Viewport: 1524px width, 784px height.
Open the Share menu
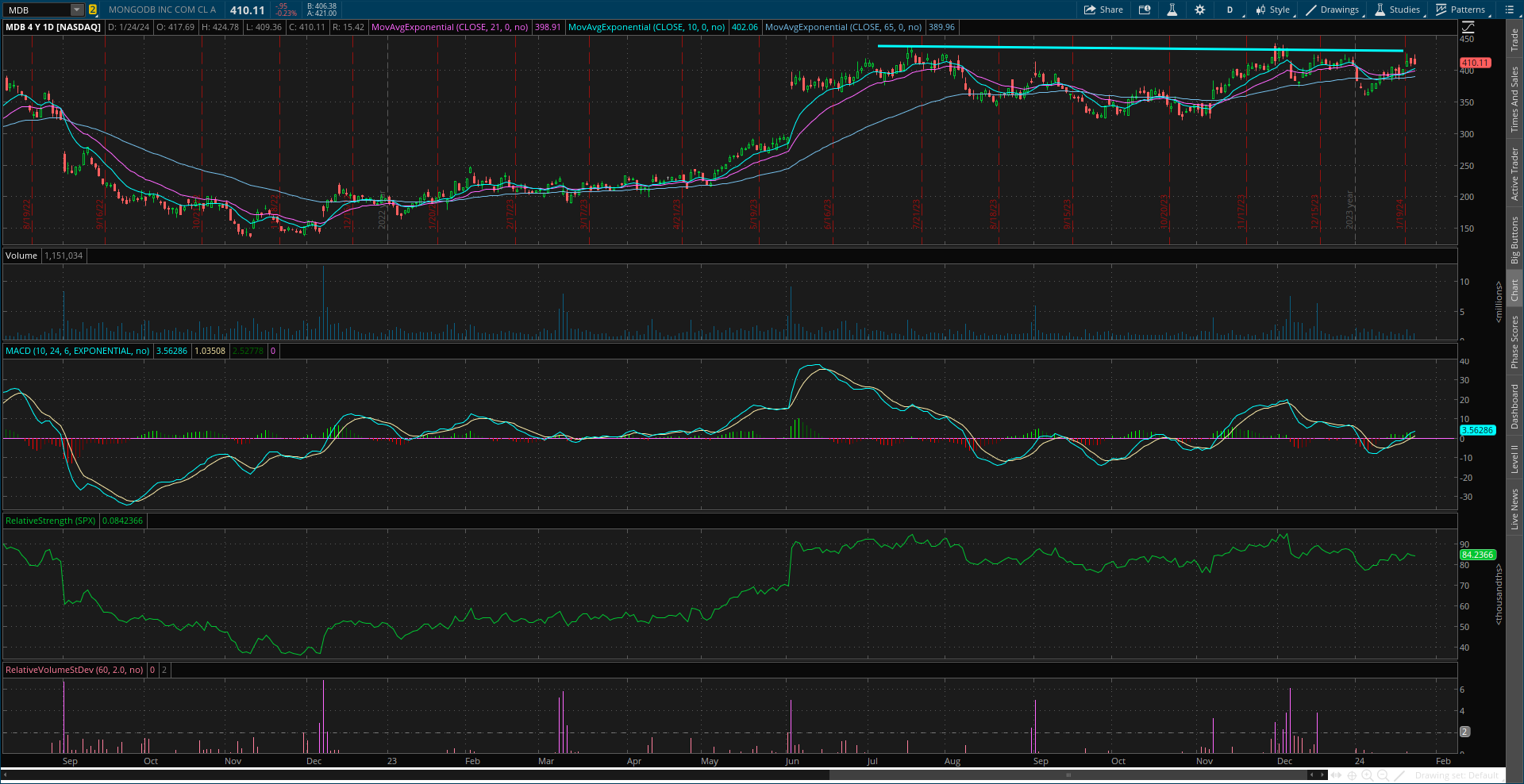pos(1103,10)
